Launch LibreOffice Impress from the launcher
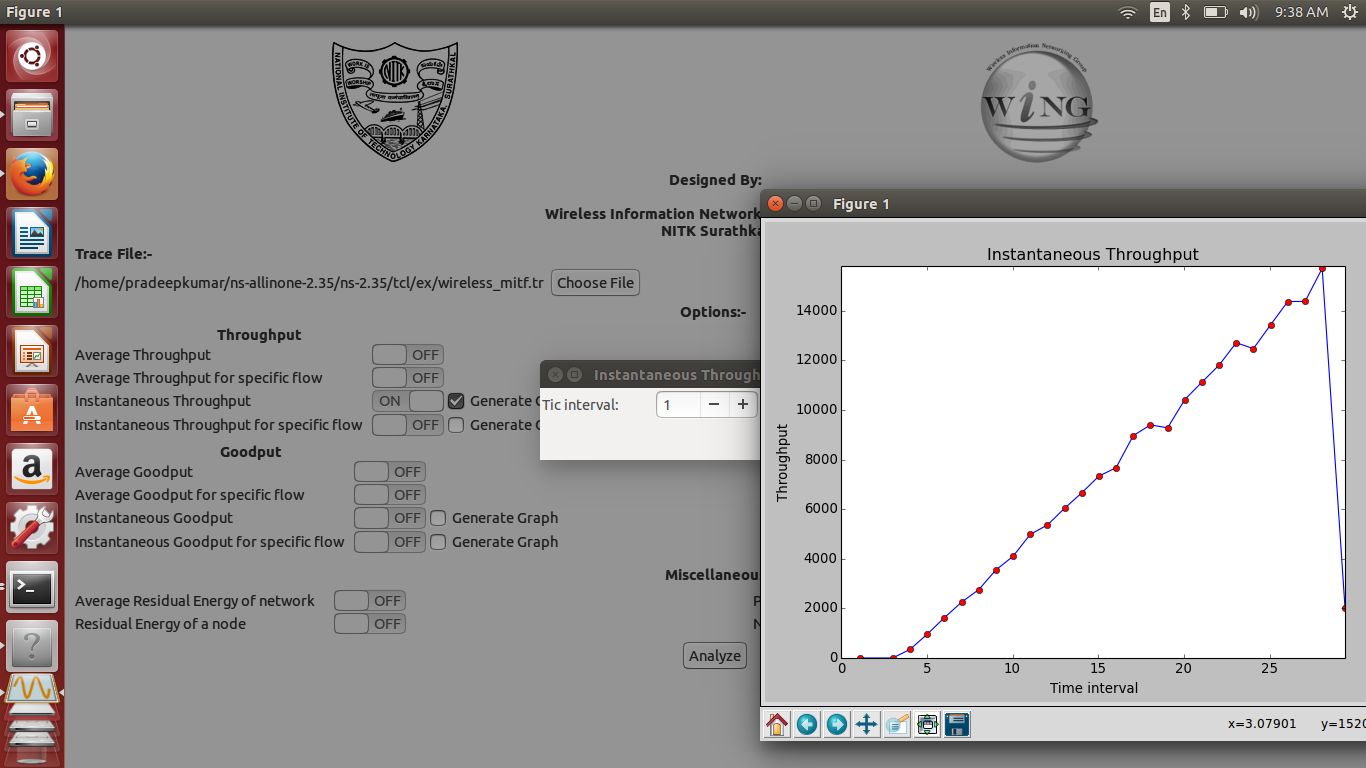The width and height of the screenshot is (1366, 768). 32,351
